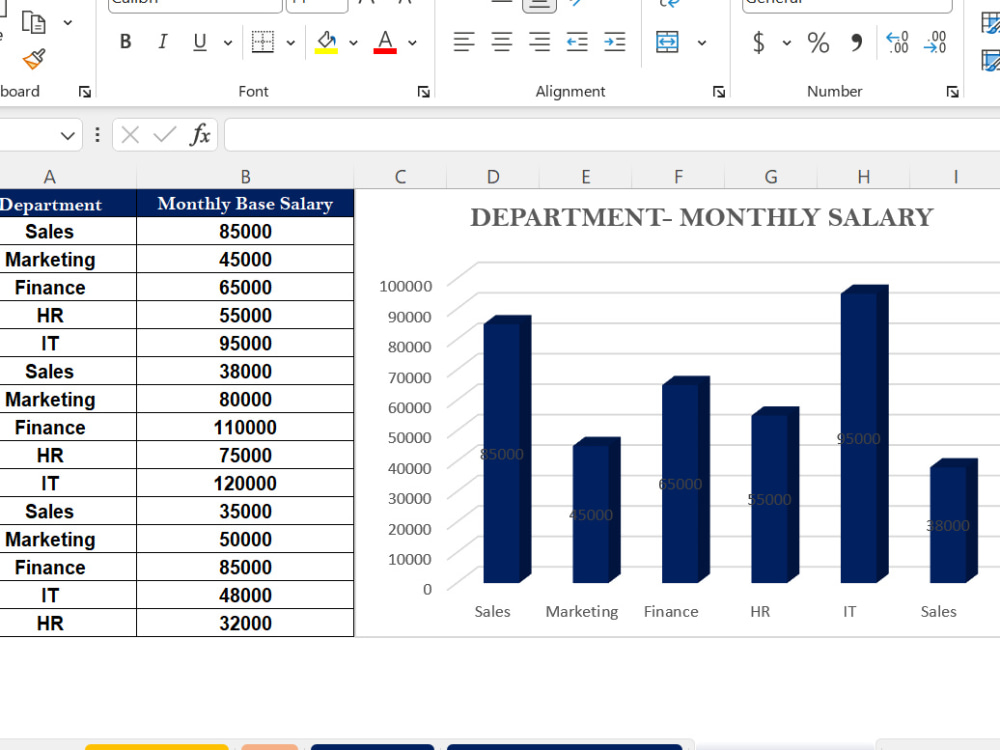This screenshot has height=750, width=1000.
Task: Select cell with value 48000
Action: [246, 595]
